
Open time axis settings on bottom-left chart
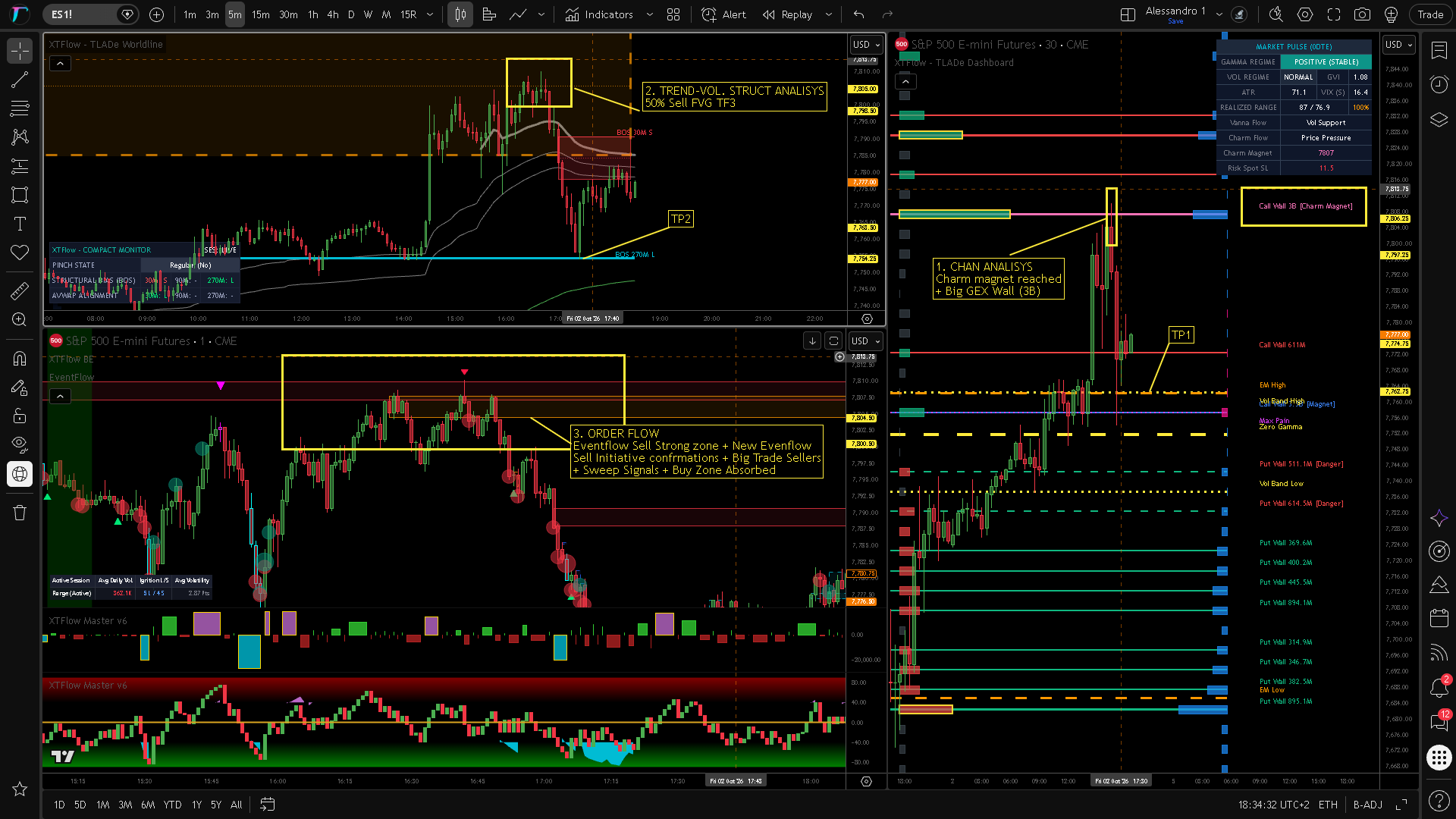867,781
